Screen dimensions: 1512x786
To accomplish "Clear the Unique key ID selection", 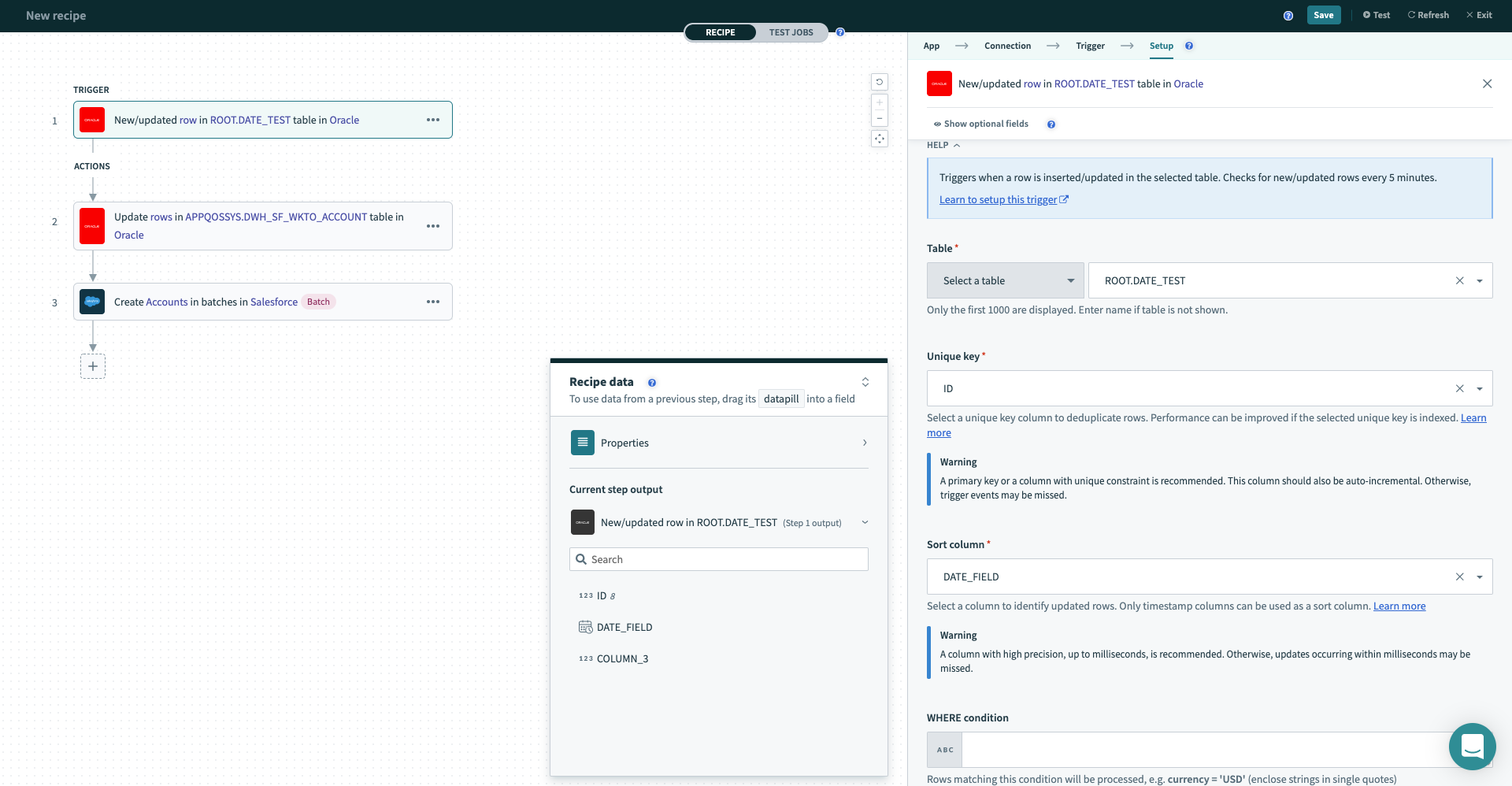I will 1459,389.
